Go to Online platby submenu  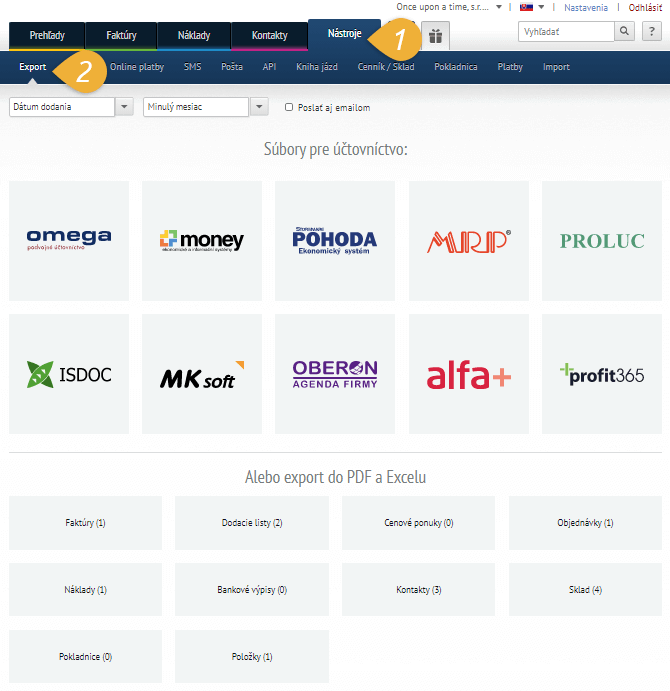(137, 67)
